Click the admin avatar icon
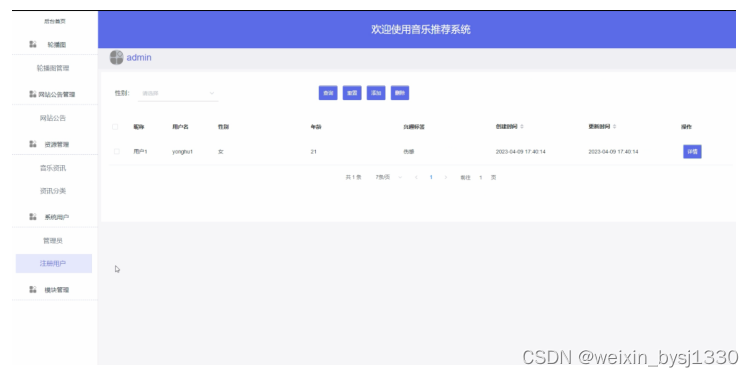This screenshot has height=377, width=754. coord(116,58)
